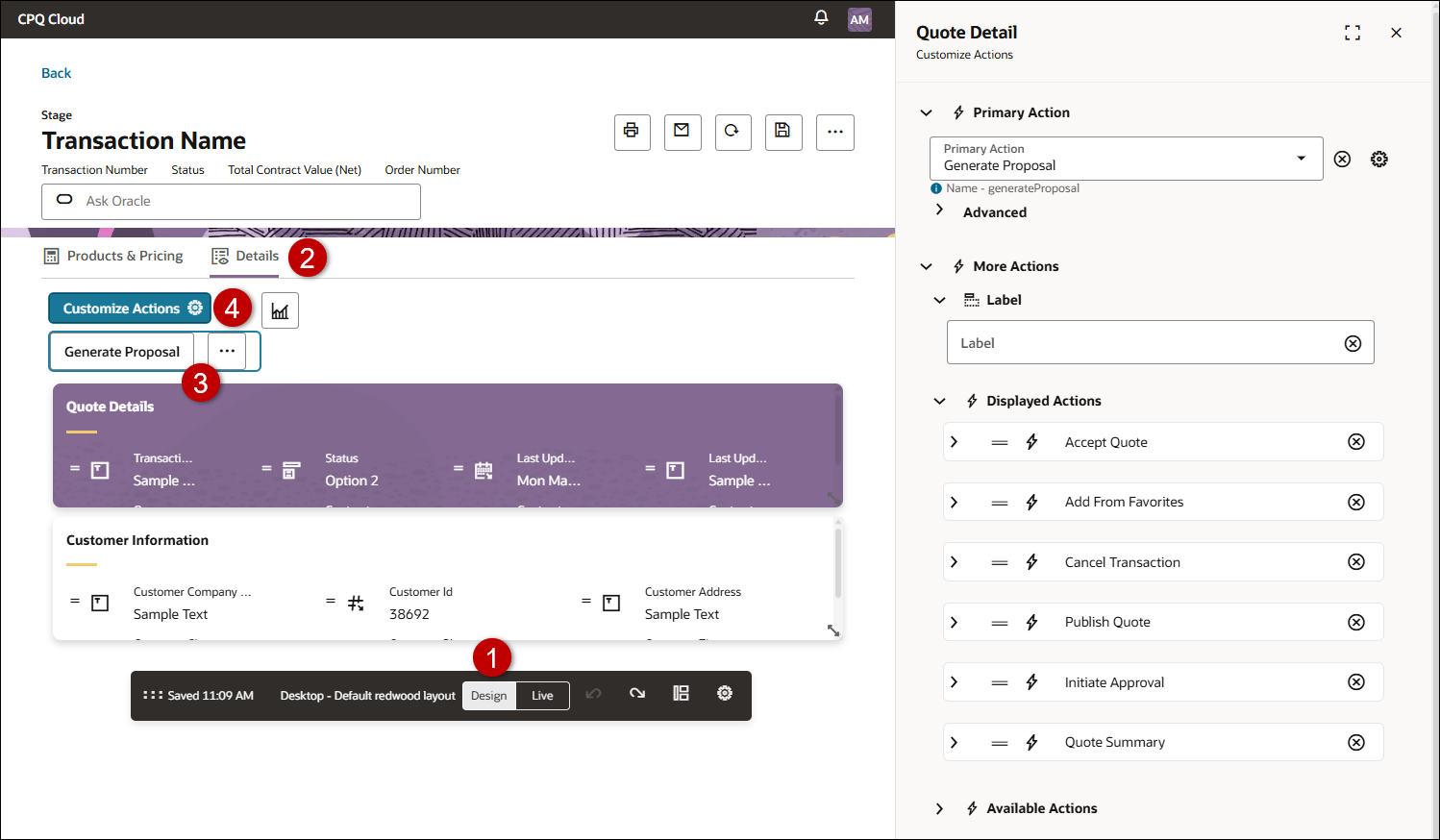1440x840 pixels.
Task: Click the Customer Id value 38692
Action: (x=410, y=614)
